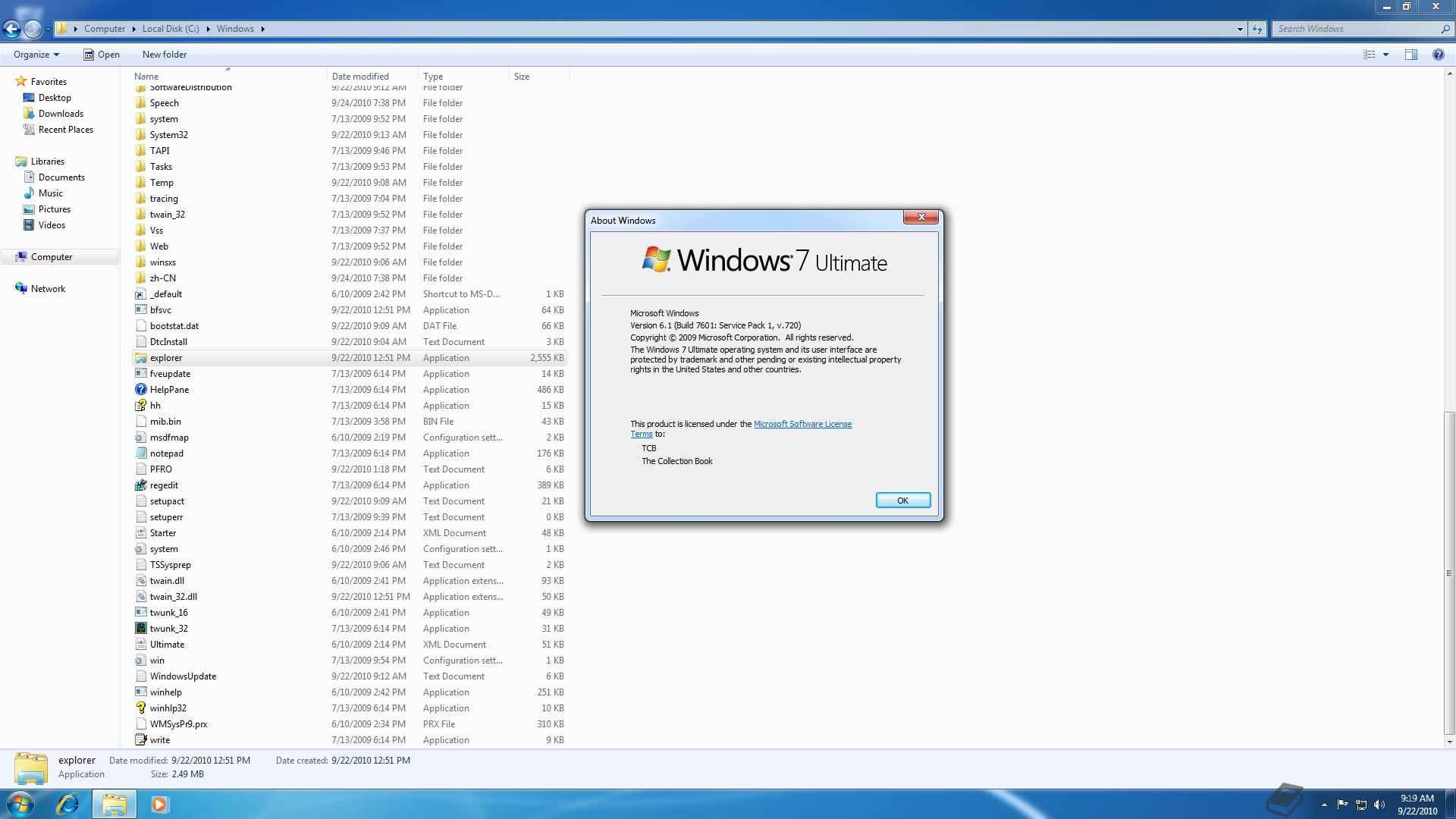The image size is (1456, 819).
Task: Sort by Date modified column header
Action: 372,77
